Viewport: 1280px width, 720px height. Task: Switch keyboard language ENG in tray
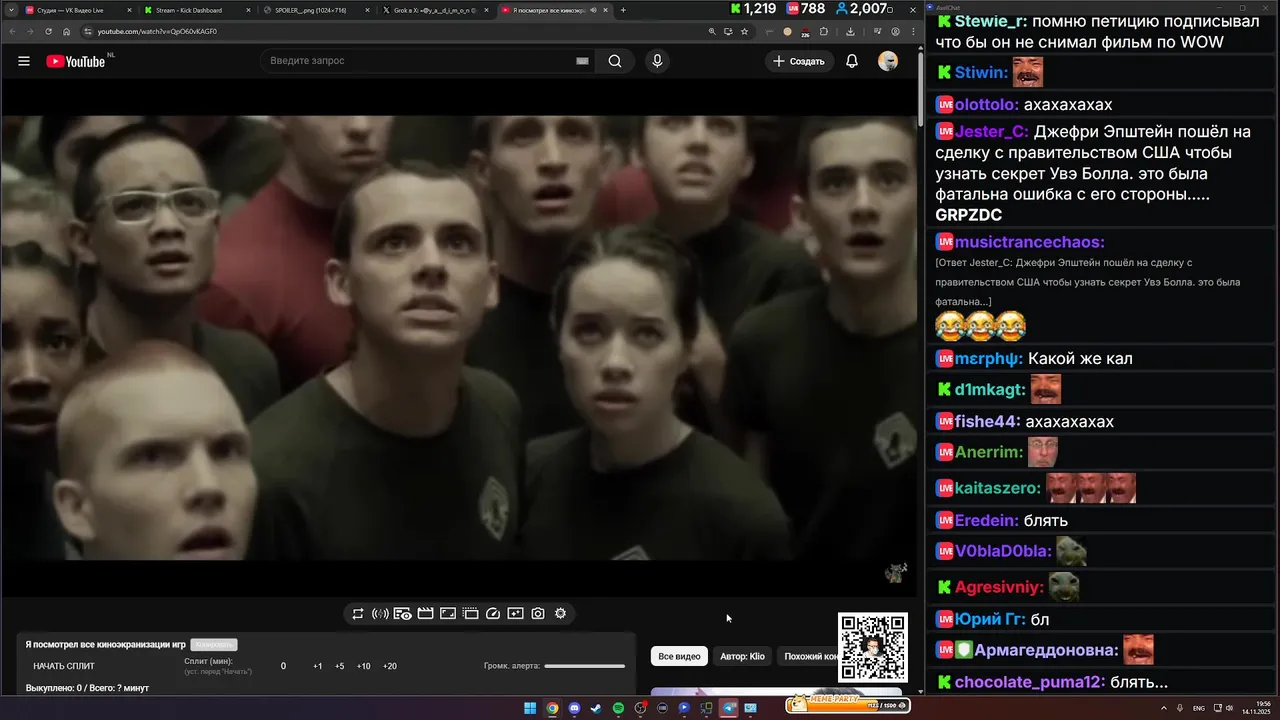click(1199, 708)
